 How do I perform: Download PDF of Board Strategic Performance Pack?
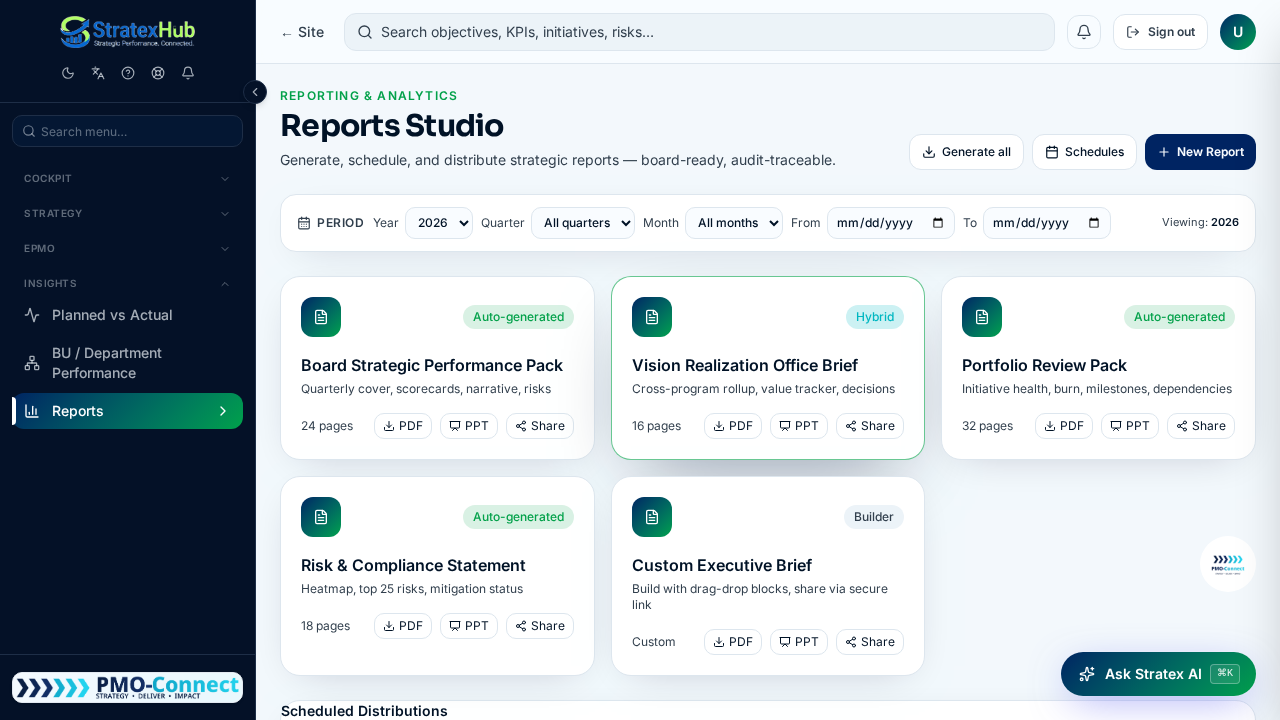[x=403, y=426]
